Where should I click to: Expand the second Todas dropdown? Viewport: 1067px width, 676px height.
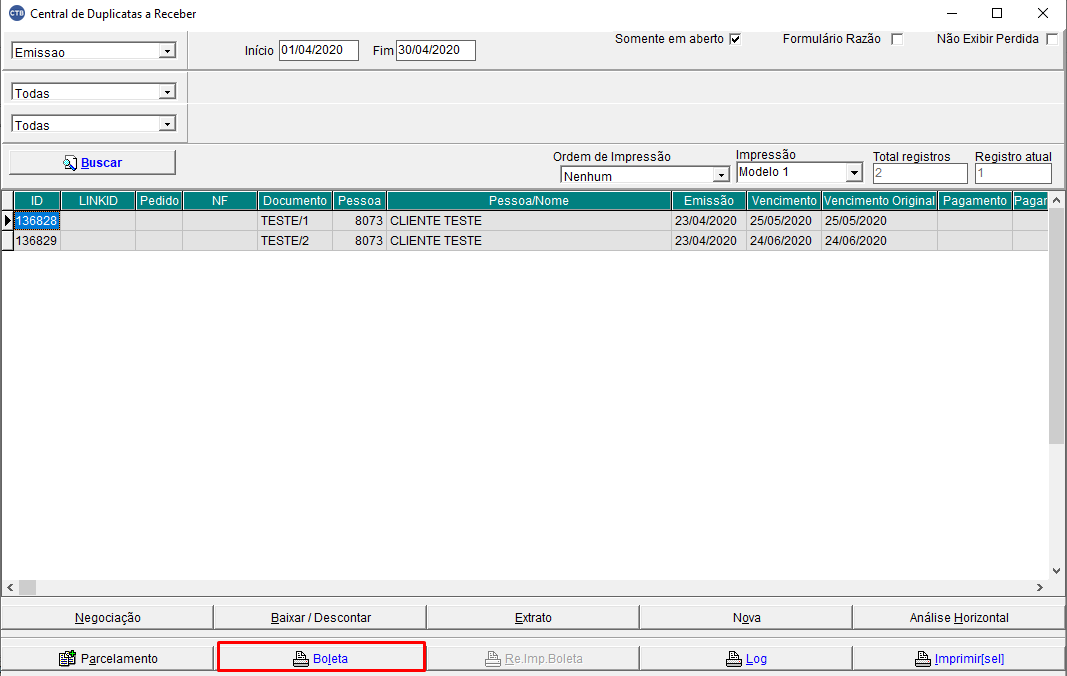point(167,124)
